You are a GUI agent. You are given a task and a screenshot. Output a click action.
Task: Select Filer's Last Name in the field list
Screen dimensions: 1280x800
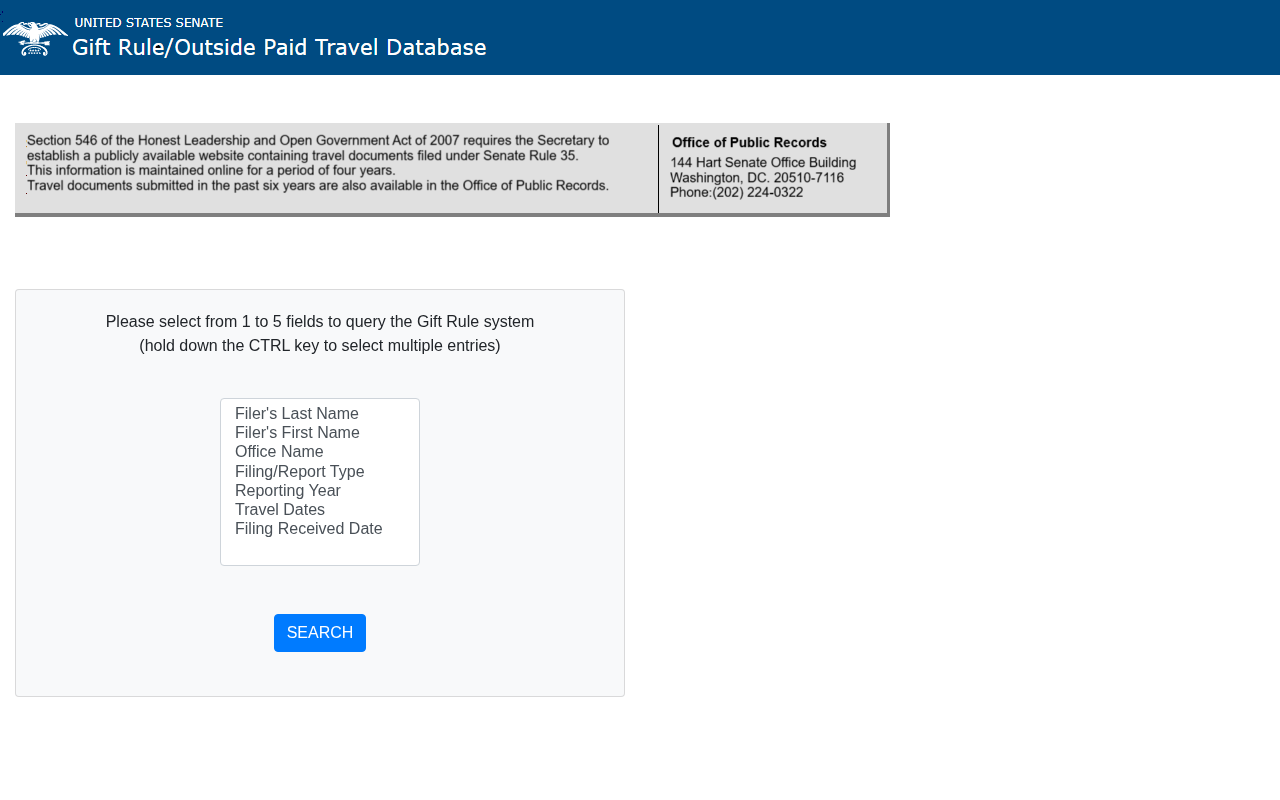tap(297, 414)
